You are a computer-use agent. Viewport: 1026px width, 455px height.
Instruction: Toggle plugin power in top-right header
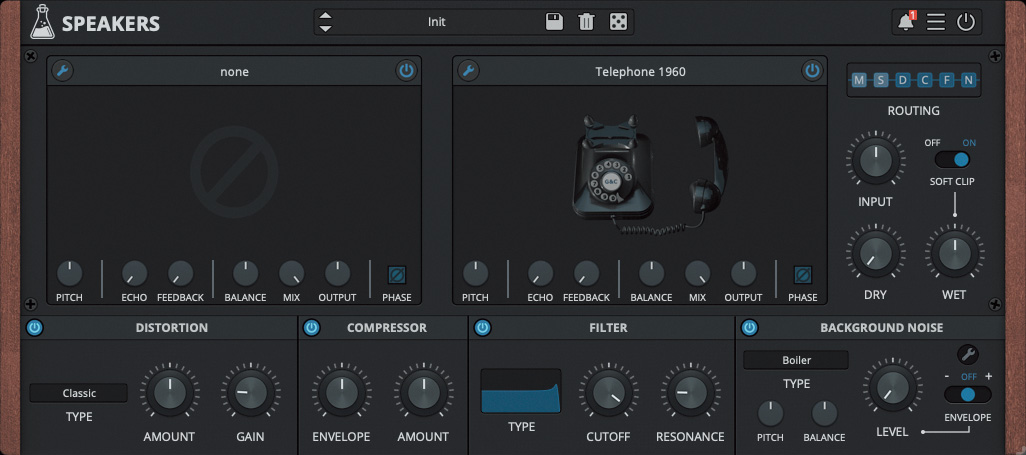coord(966,22)
